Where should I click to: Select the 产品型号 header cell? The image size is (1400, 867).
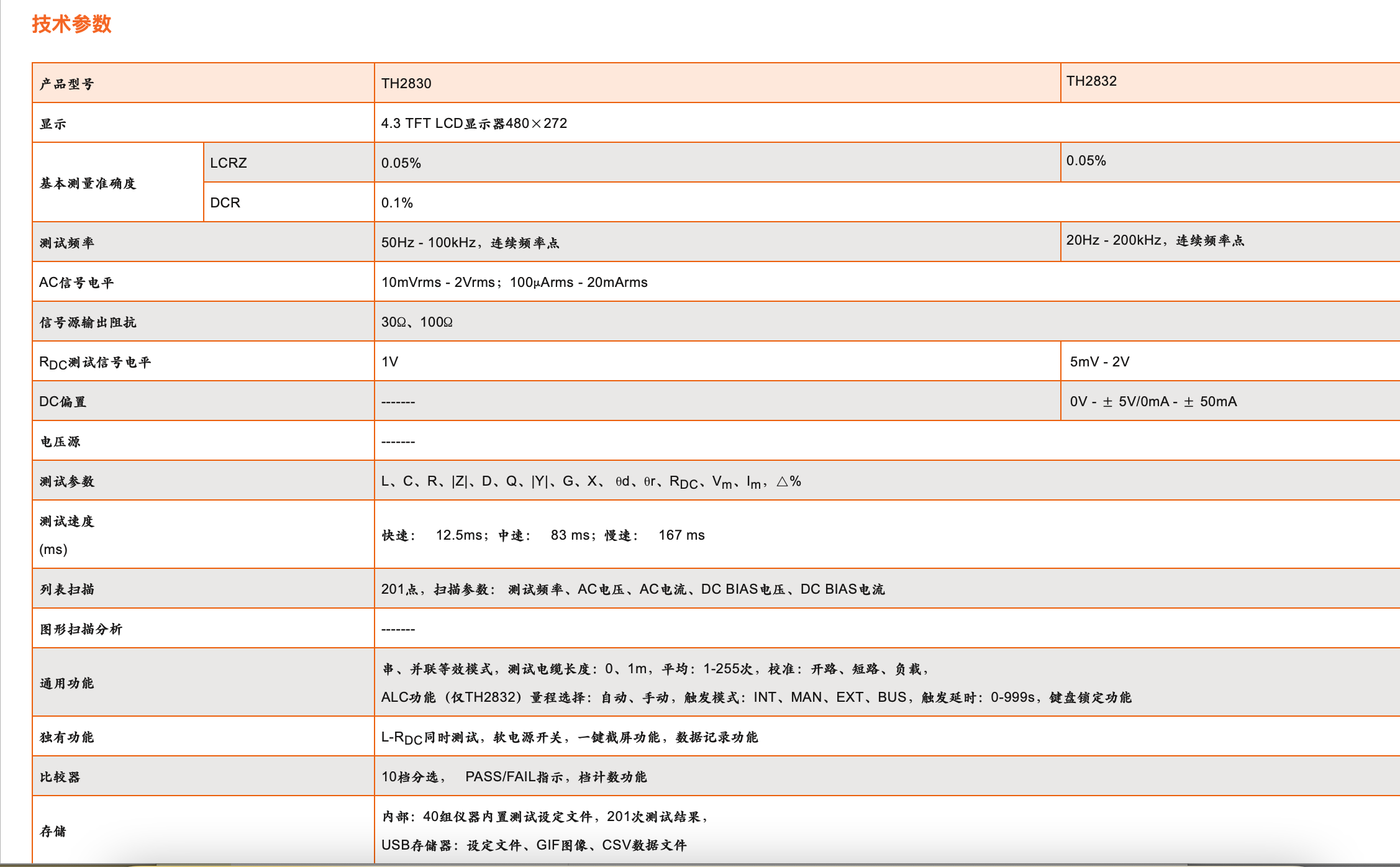tap(203, 83)
